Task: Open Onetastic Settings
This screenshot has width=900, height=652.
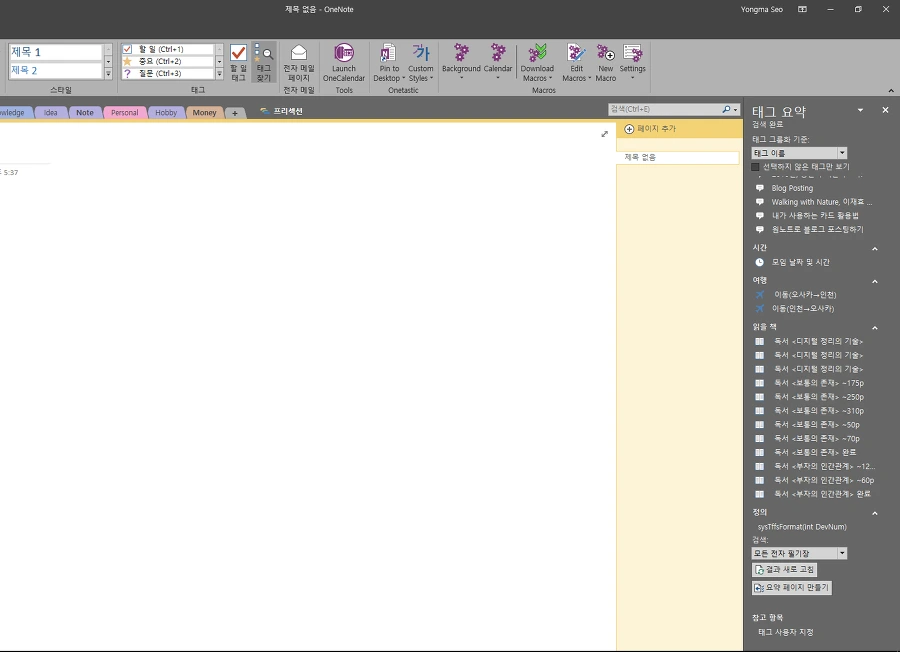Action: [633, 62]
